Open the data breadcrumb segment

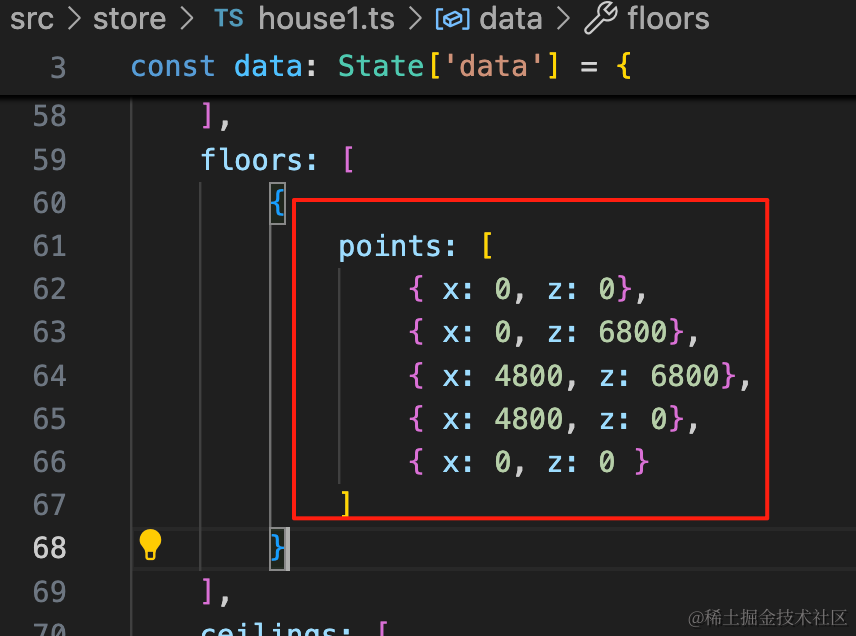tap(510, 19)
